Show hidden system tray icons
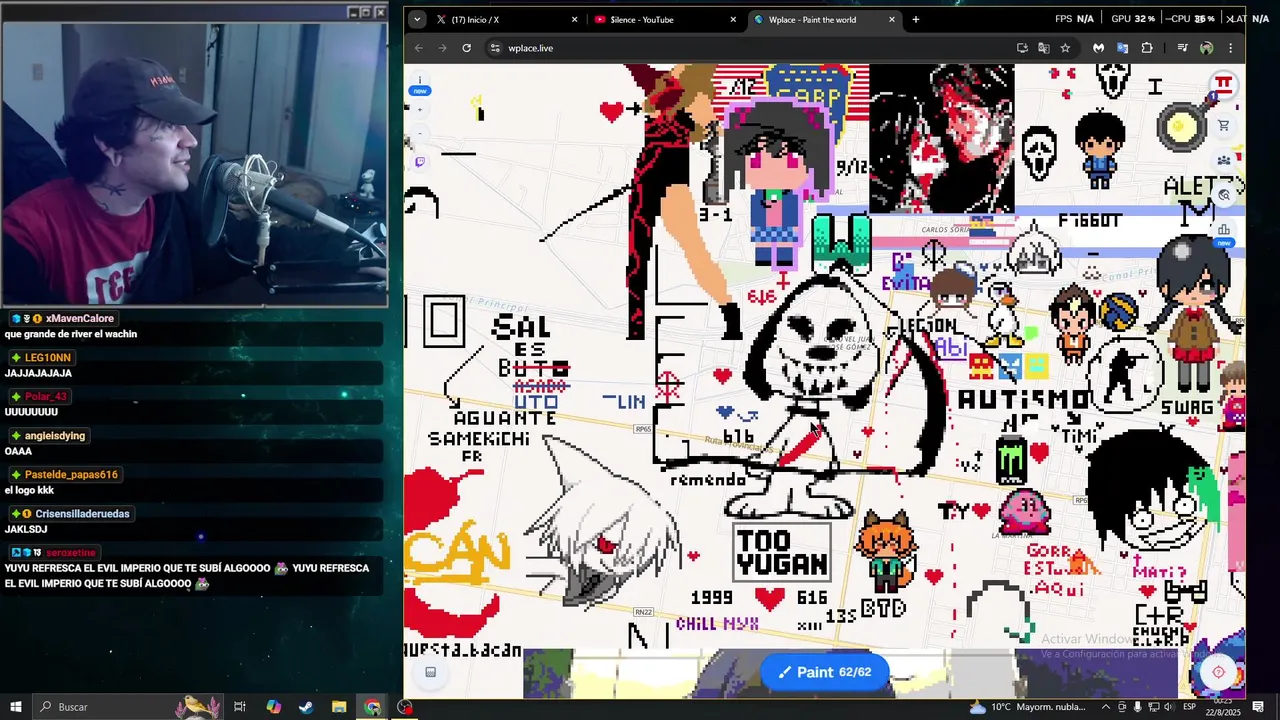 1106,707
